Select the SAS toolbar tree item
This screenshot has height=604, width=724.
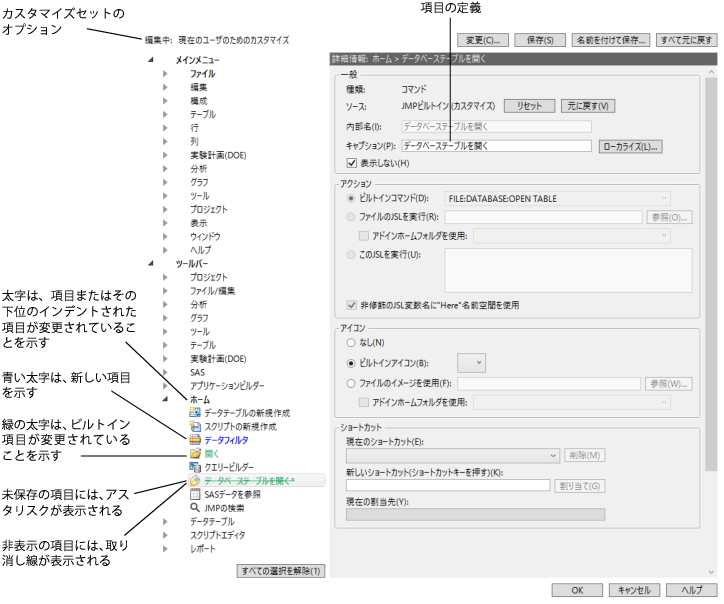point(198,372)
